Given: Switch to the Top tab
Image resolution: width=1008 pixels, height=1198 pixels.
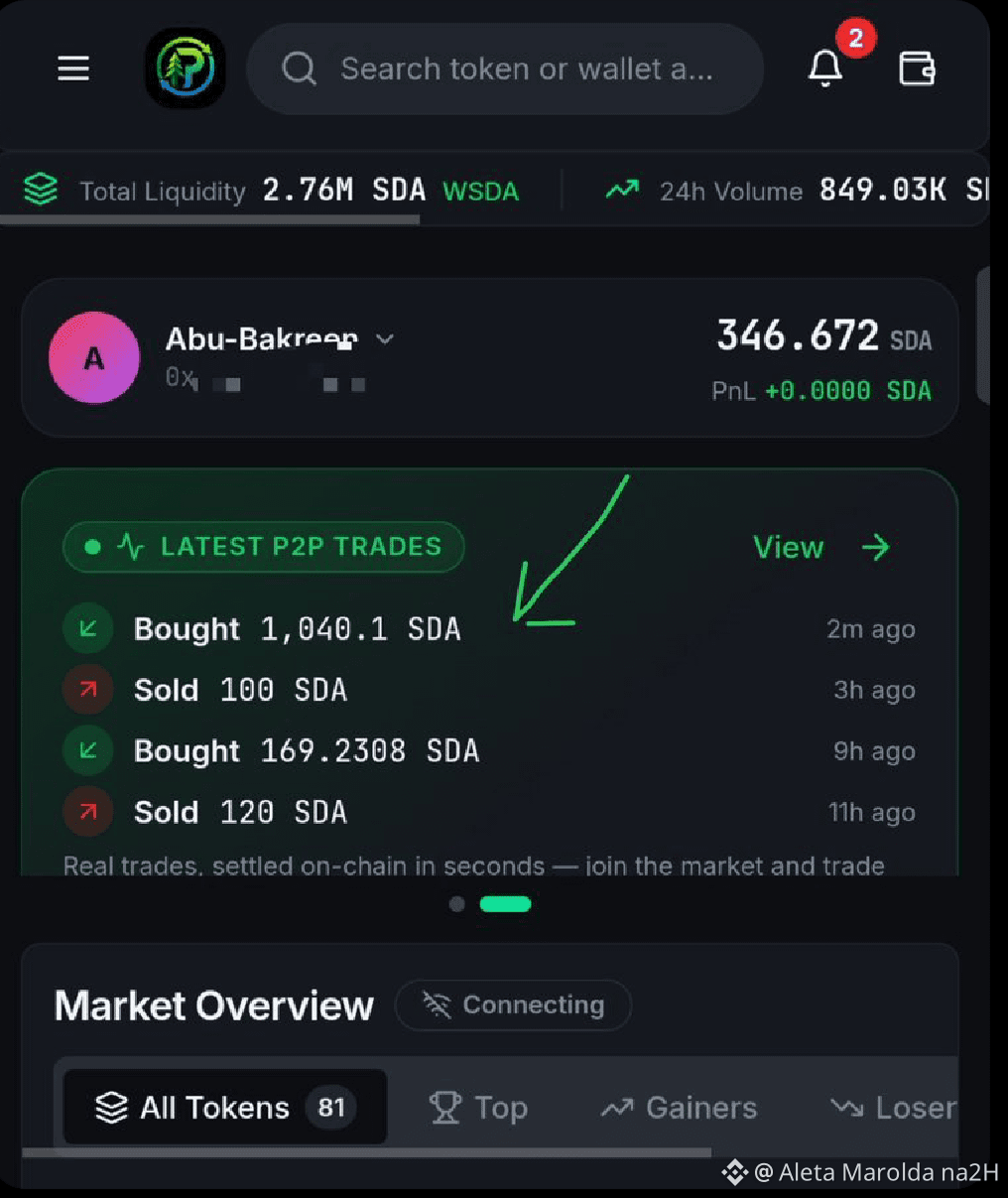Looking at the screenshot, I should pyautogui.click(x=478, y=1108).
